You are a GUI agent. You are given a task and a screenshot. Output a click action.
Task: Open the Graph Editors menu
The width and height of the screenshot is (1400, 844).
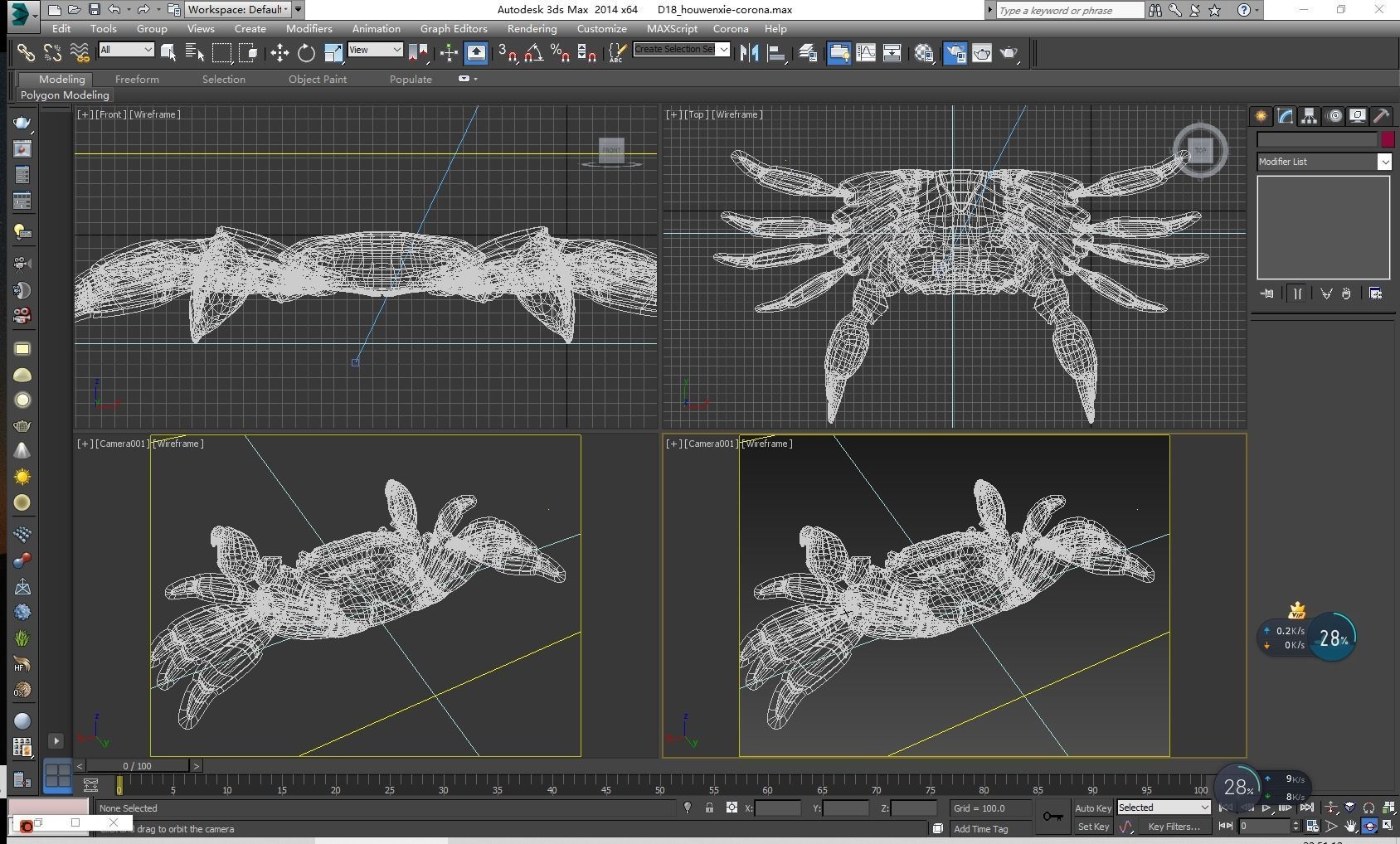coord(454,28)
